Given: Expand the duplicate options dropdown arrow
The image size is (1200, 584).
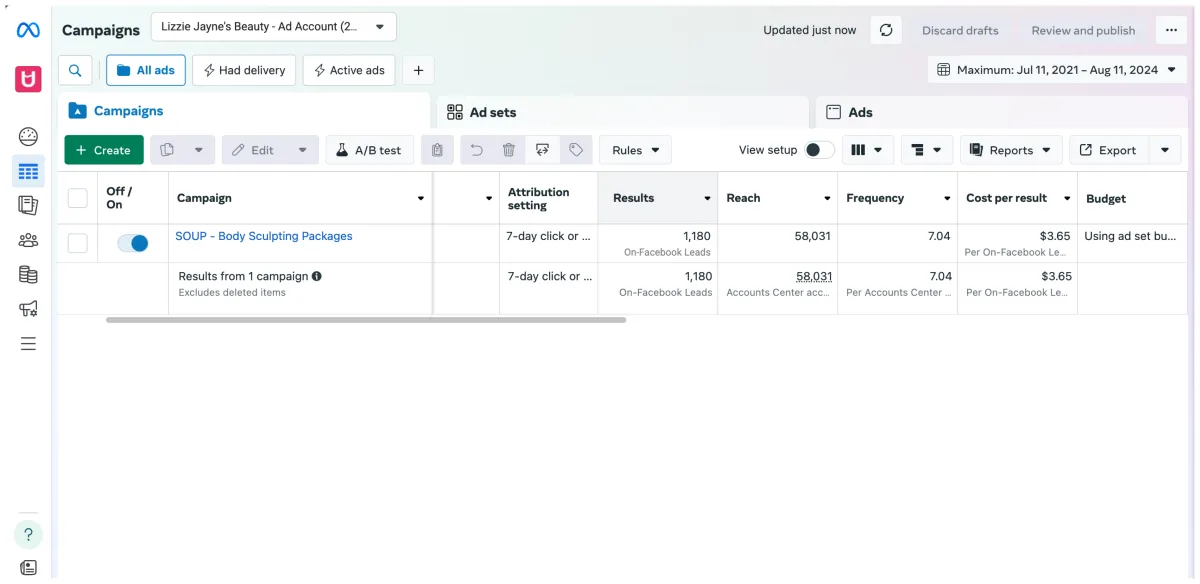Looking at the screenshot, I should coord(198,150).
